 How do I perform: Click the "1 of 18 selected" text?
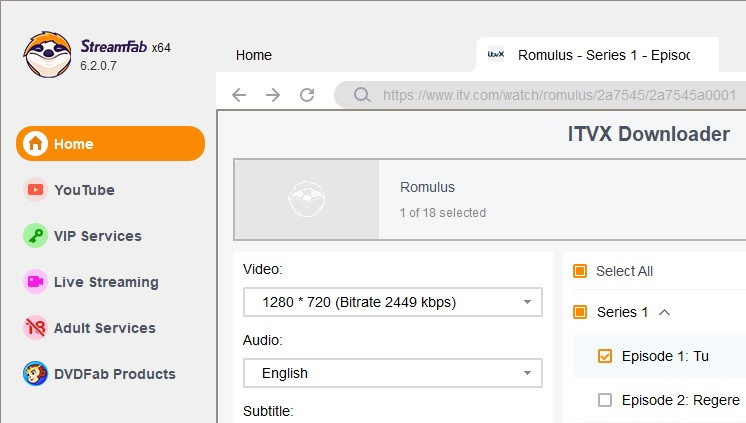click(443, 213)
